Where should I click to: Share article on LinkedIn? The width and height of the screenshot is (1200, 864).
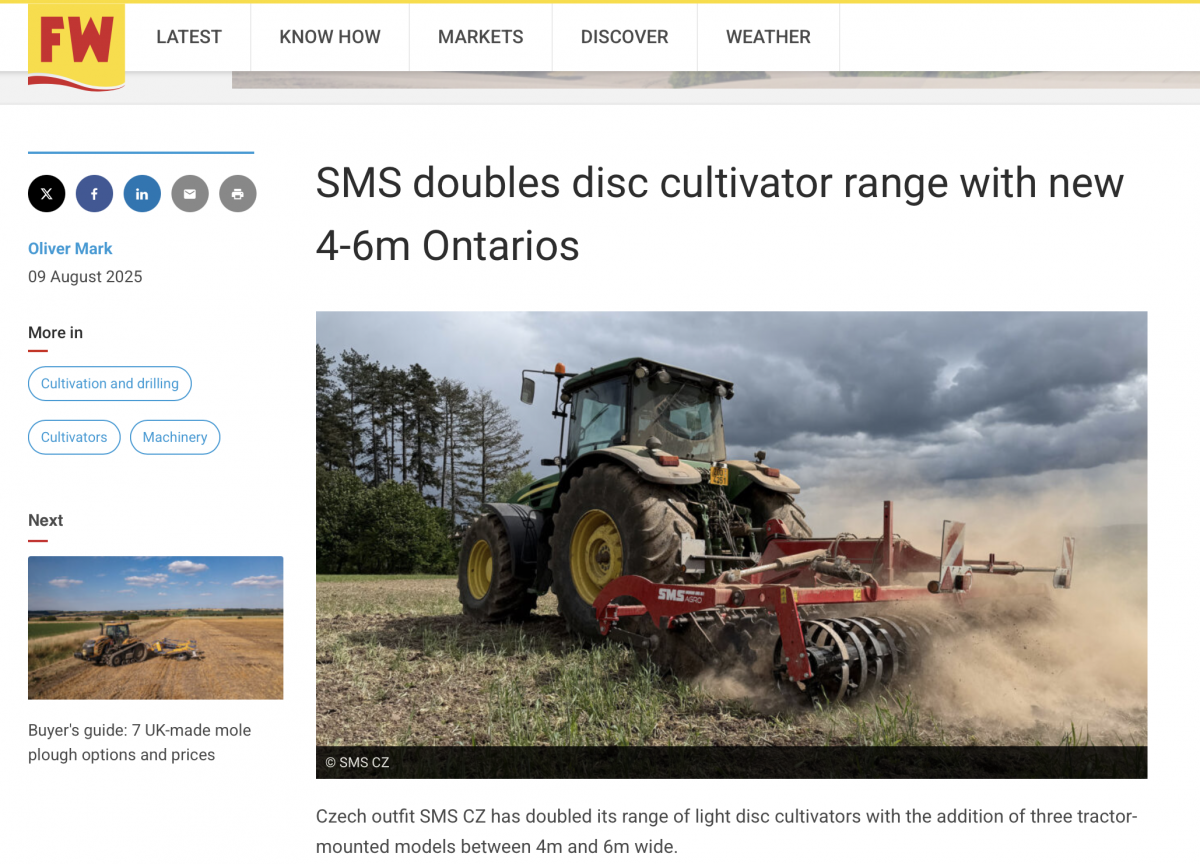click(142, 194)
